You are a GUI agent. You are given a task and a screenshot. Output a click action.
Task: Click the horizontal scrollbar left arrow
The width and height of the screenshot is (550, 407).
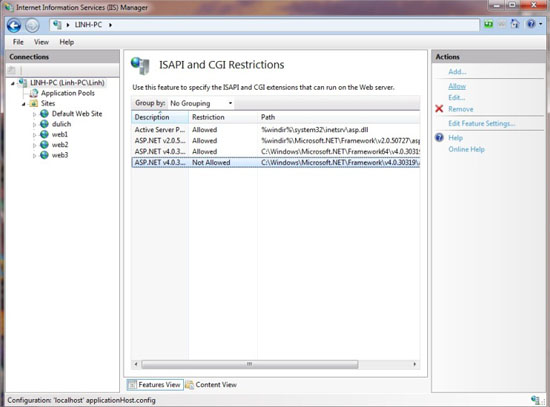pos(136,364)
